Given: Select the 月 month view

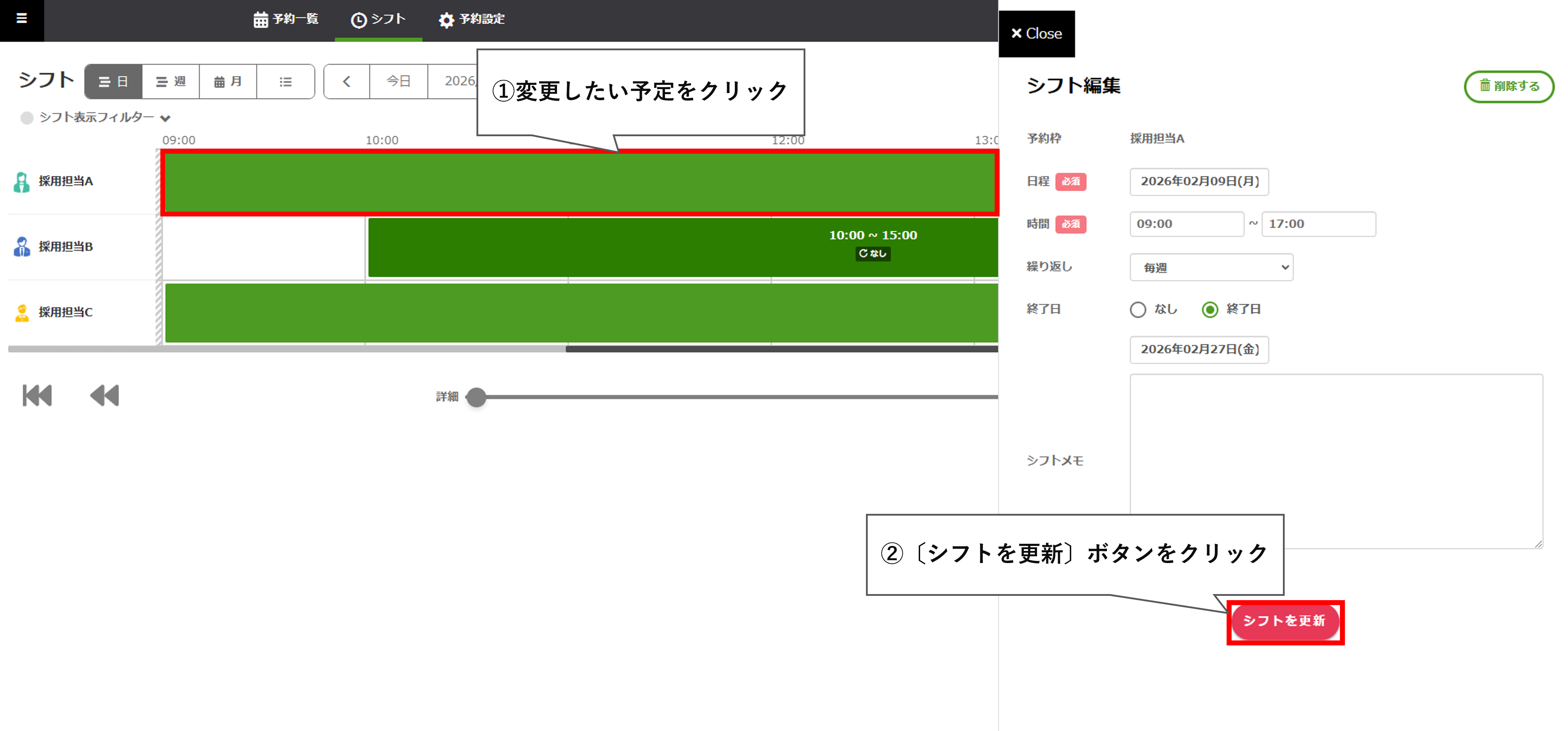Looking at the screenshot, I should tap(228, 82).
